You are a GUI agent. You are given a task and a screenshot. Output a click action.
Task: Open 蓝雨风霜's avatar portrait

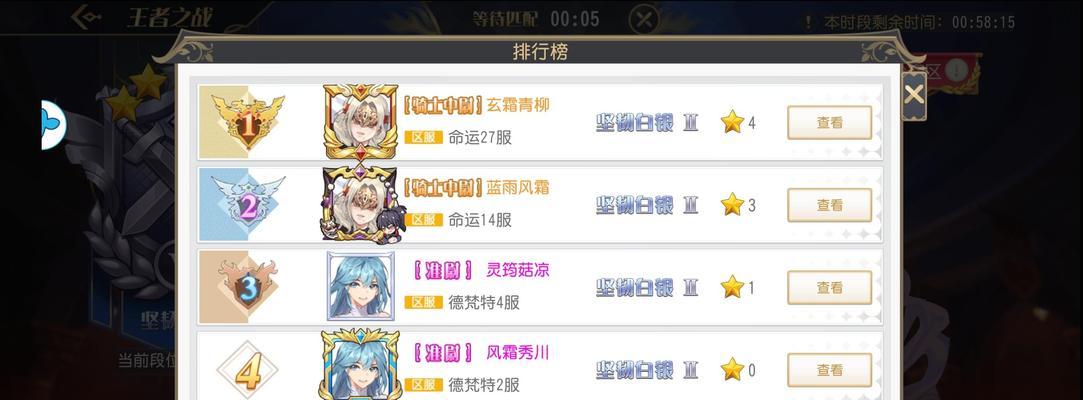point(361,204)
